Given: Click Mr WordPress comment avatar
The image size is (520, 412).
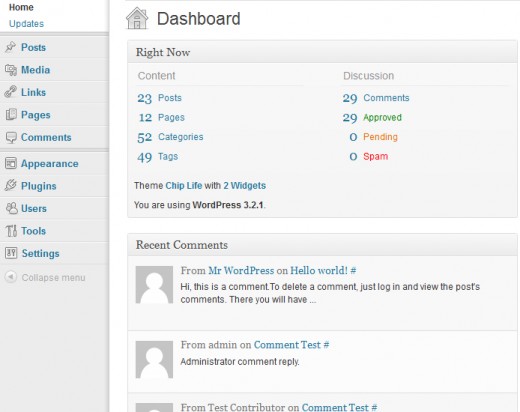Looking at the screenshot, I should 154,285.
